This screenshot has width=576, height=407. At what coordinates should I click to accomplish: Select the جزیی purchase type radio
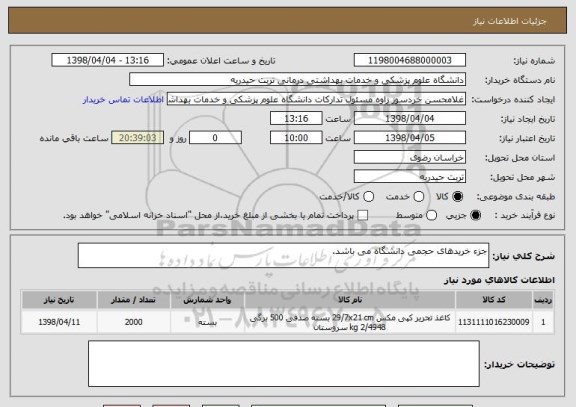tap(475, 215)
